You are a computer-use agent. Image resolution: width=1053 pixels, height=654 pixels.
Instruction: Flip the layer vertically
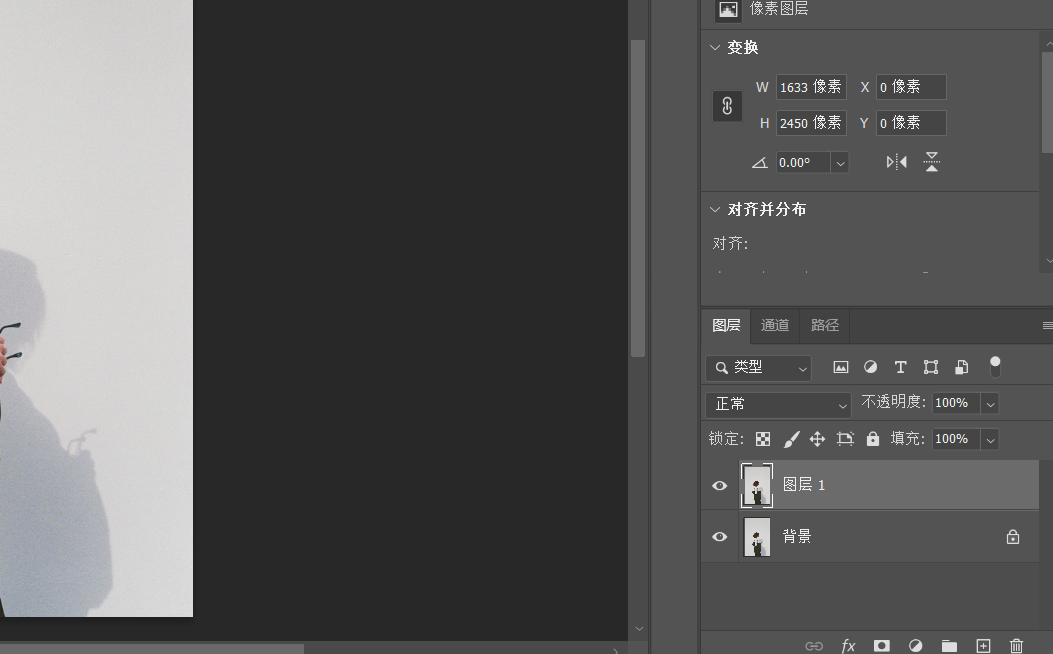931,162
